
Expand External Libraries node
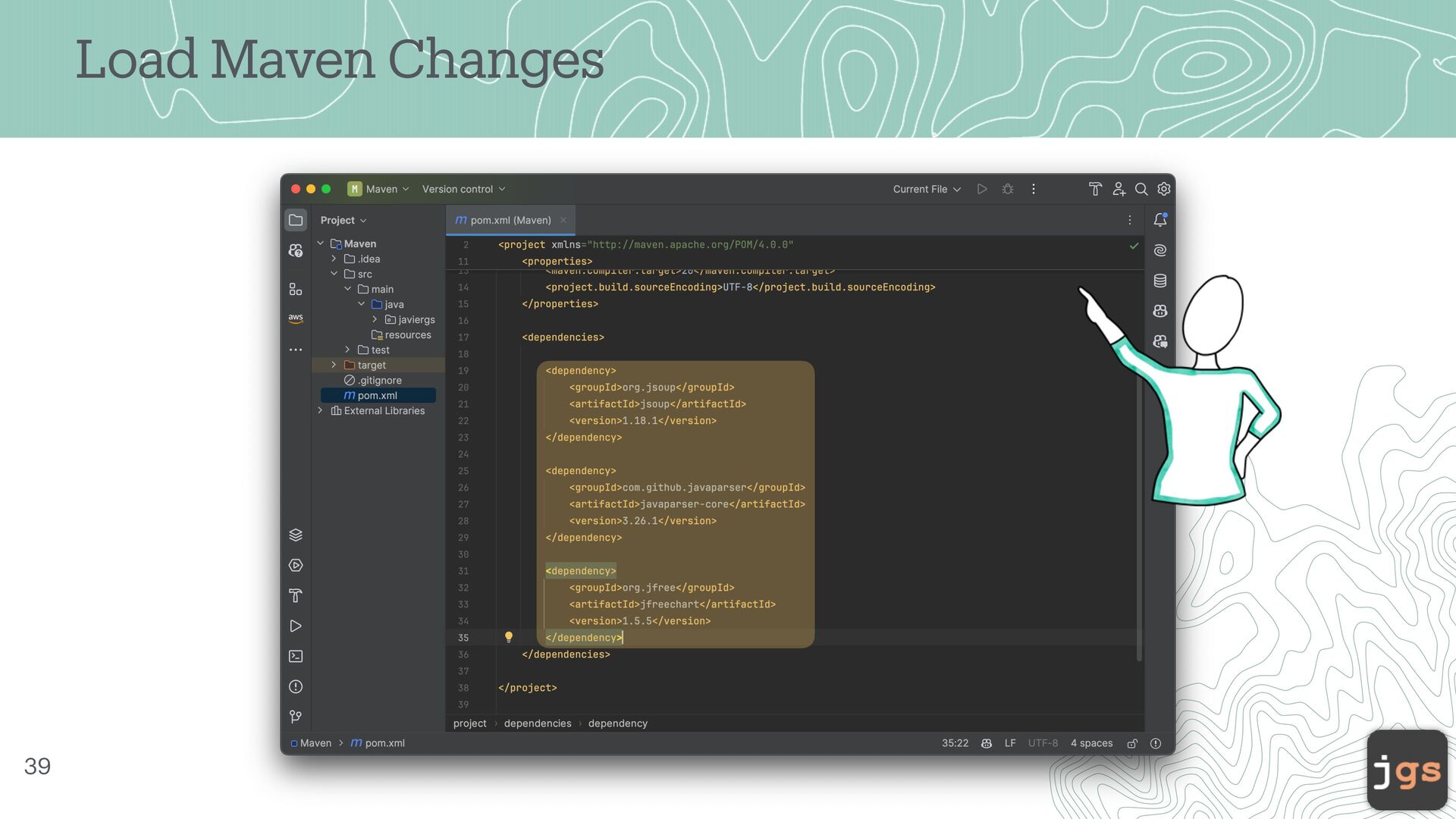coord(321,410)
